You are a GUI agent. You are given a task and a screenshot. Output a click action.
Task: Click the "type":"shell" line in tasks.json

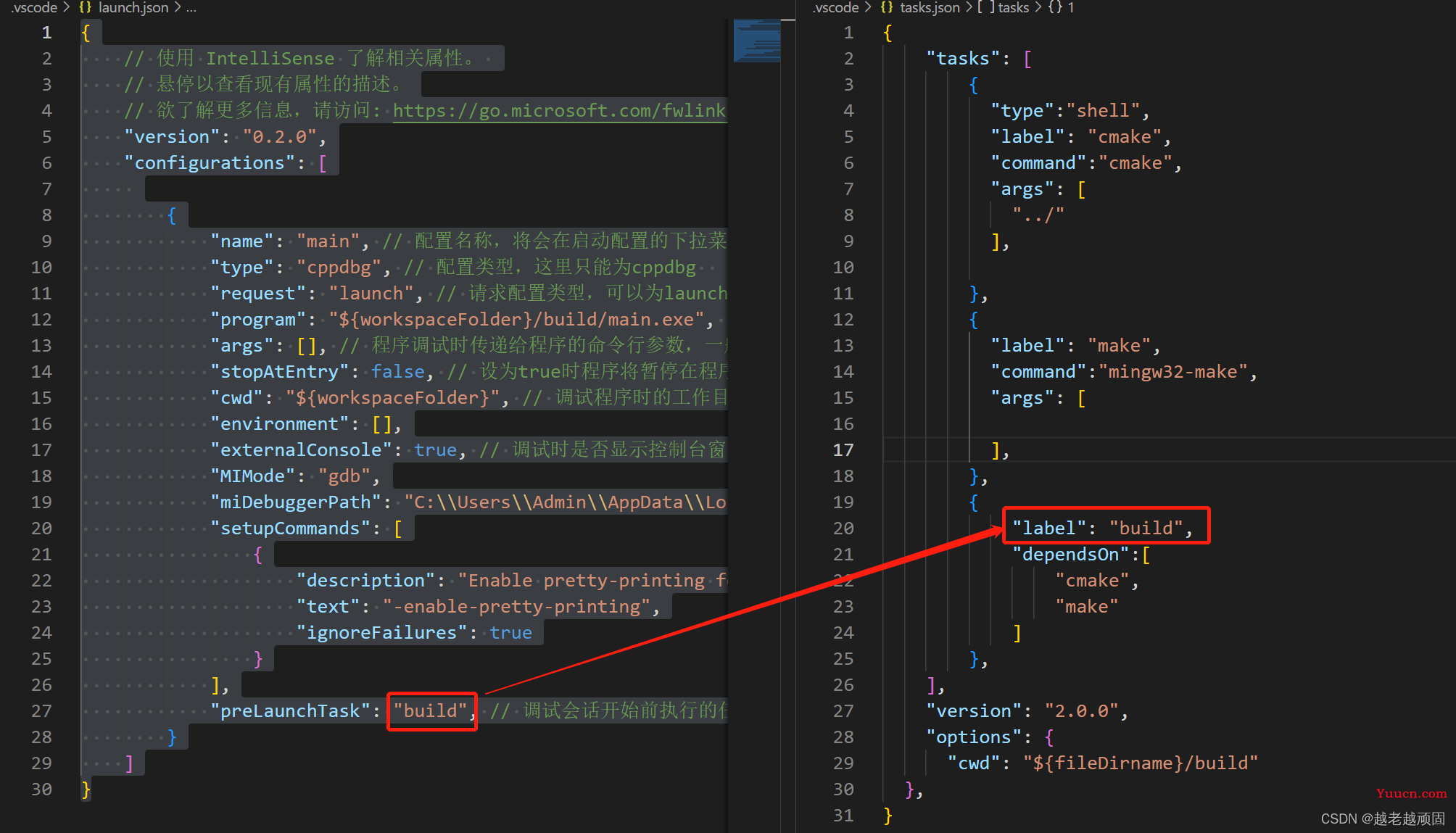coord(1070,110)
